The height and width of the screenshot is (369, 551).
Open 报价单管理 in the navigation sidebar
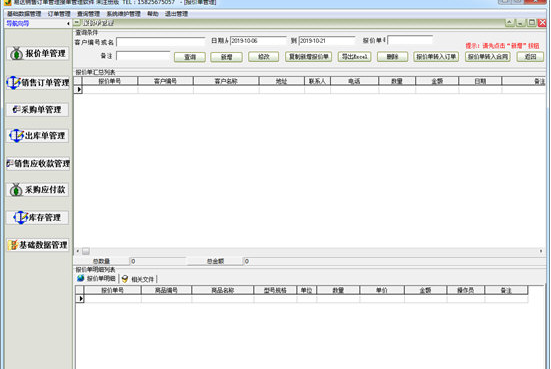(38, 54)
